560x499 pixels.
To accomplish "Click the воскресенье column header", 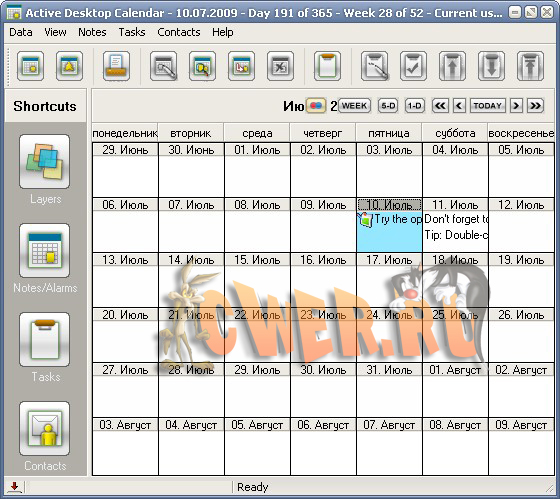I will (x=521, y=134).
